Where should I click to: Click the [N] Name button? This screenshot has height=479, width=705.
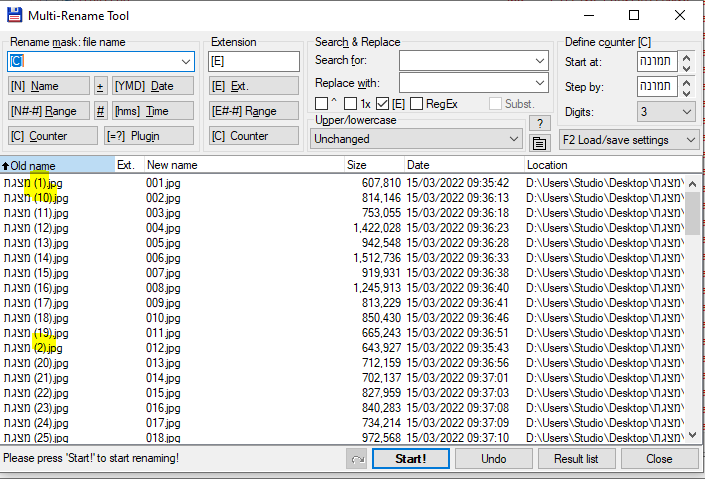click(x=49, y=86)
